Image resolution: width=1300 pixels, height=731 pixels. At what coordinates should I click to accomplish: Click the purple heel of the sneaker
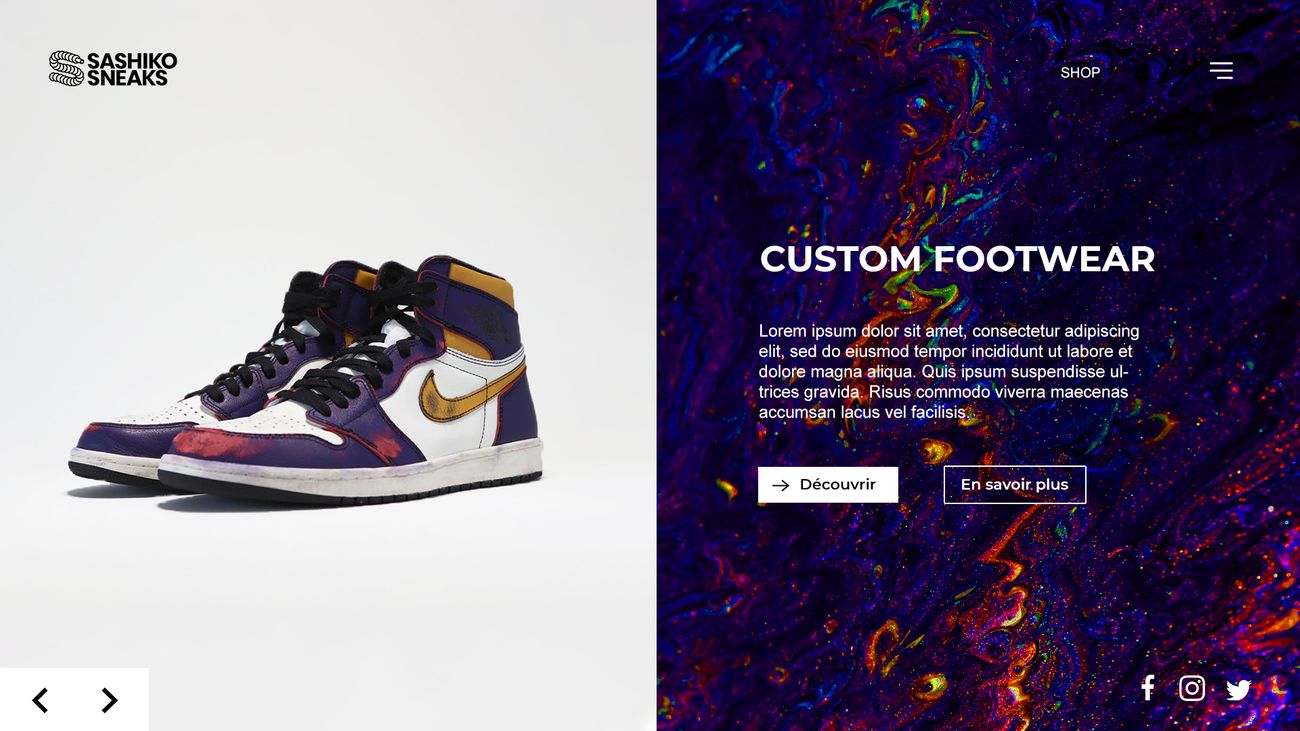[x=514, y=405]
